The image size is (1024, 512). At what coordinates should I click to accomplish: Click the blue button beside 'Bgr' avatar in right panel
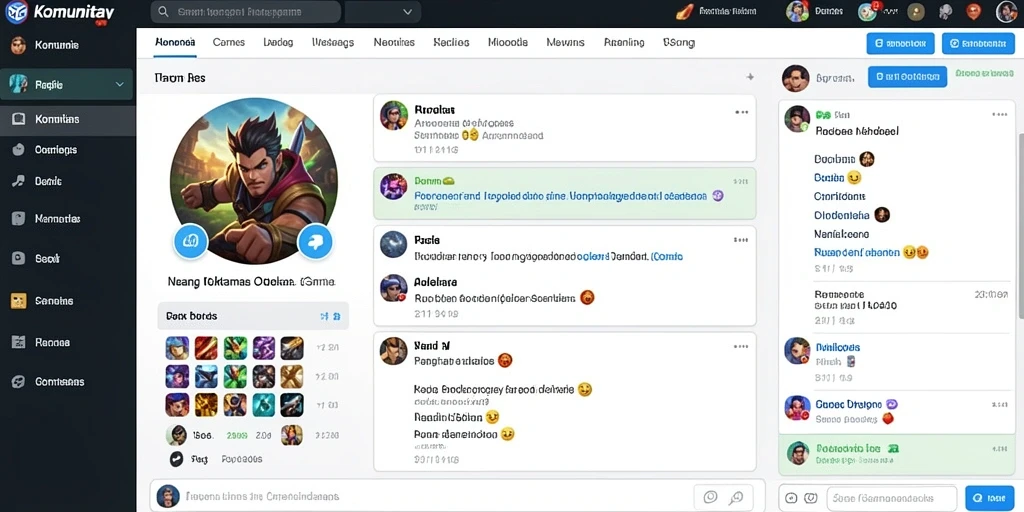907,76
